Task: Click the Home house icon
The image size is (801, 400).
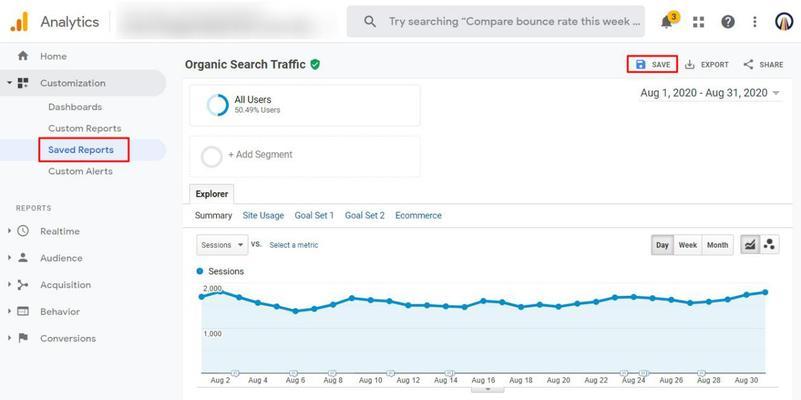Action: tap(23, 56)
